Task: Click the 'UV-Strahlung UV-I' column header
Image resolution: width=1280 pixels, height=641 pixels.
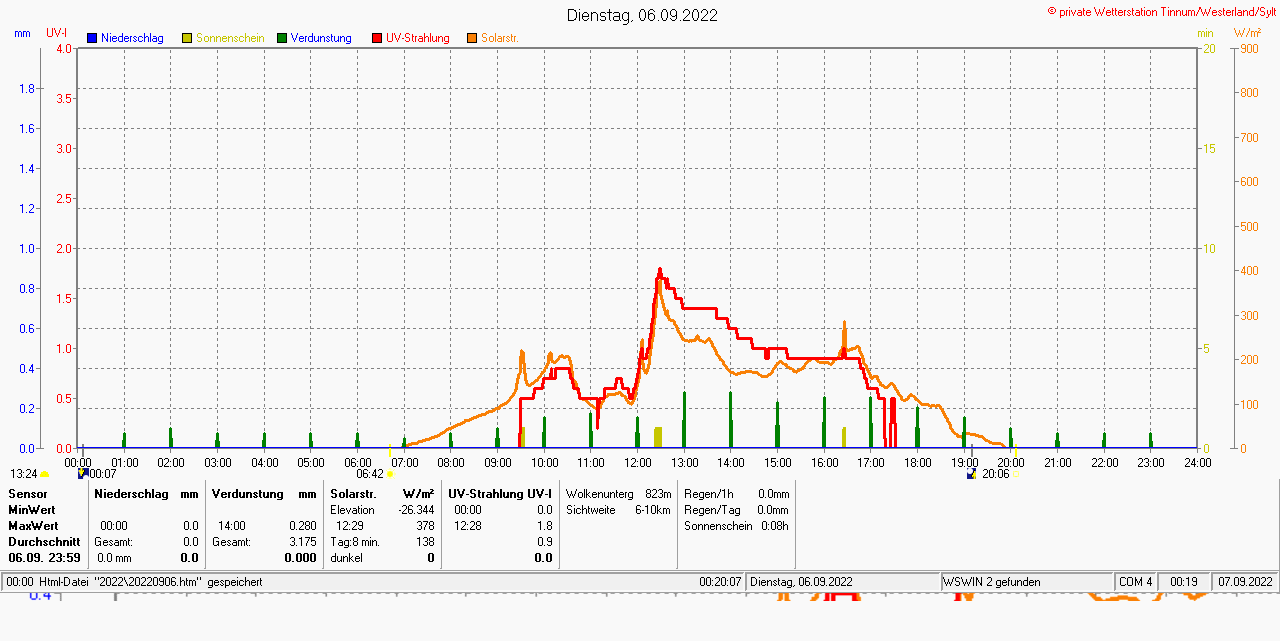Action: (x=500, y=494)
